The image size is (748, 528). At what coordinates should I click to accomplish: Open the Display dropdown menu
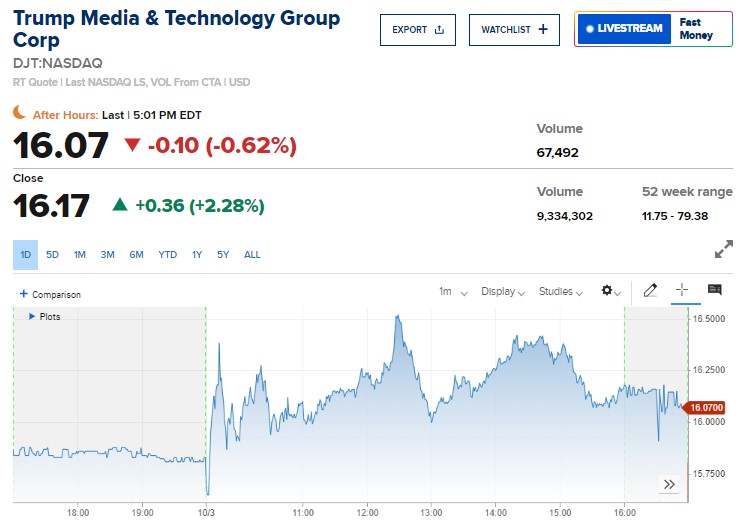click(503, 292)
